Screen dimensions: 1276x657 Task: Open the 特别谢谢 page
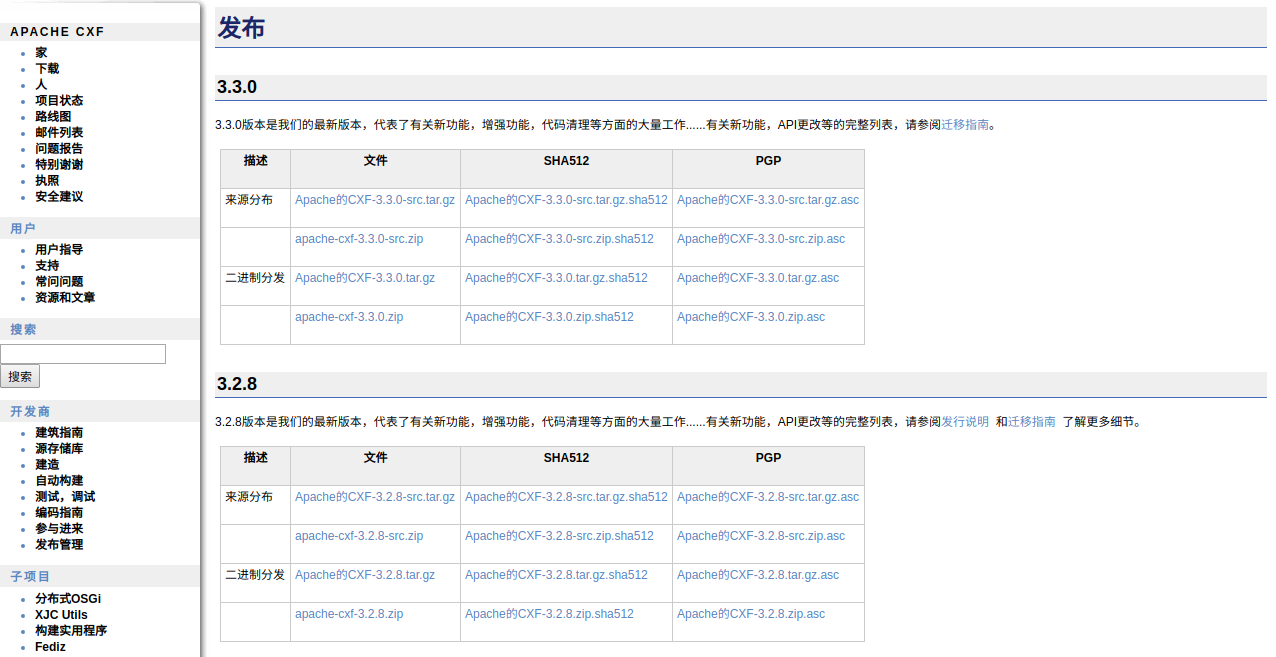[x=59, y=165]
